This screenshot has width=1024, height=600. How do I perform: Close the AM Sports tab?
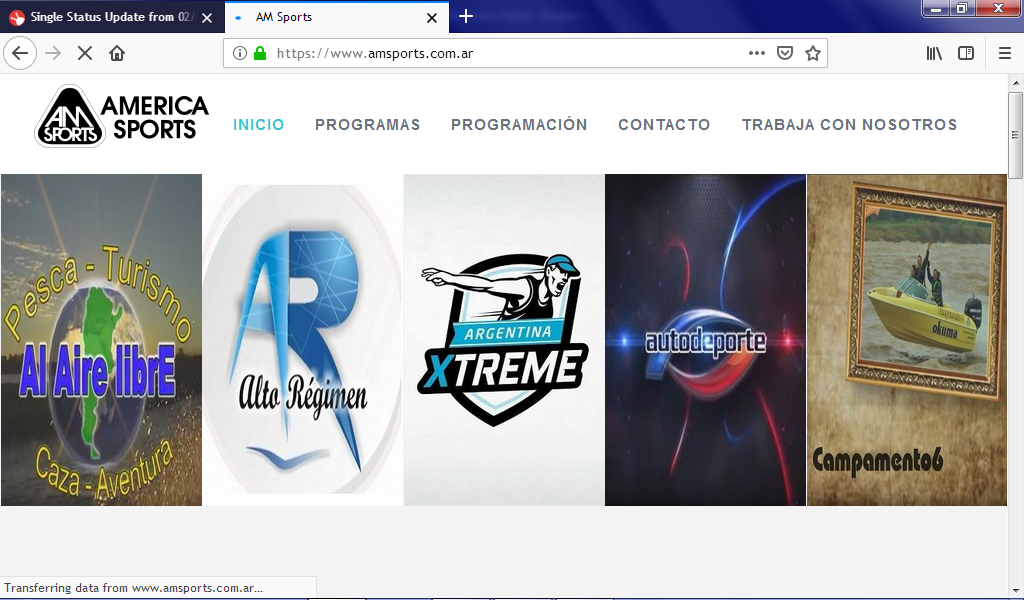[x=432, y=18]
